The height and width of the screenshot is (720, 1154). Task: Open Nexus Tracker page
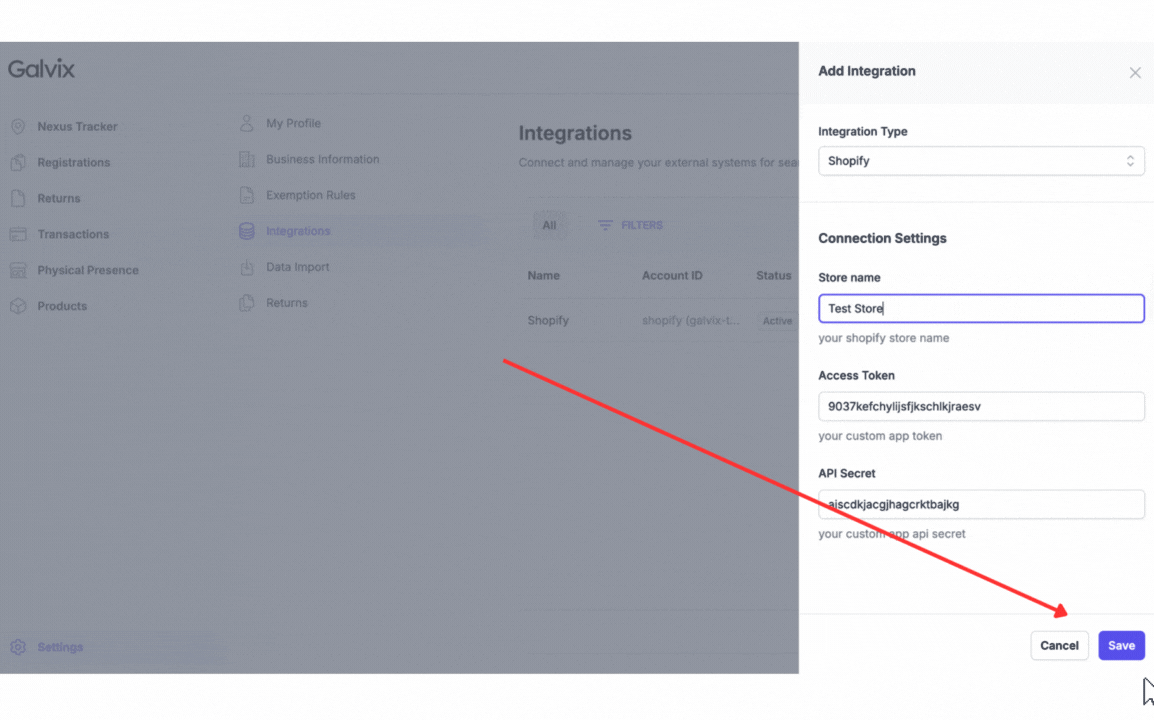(x=77, y=127)
